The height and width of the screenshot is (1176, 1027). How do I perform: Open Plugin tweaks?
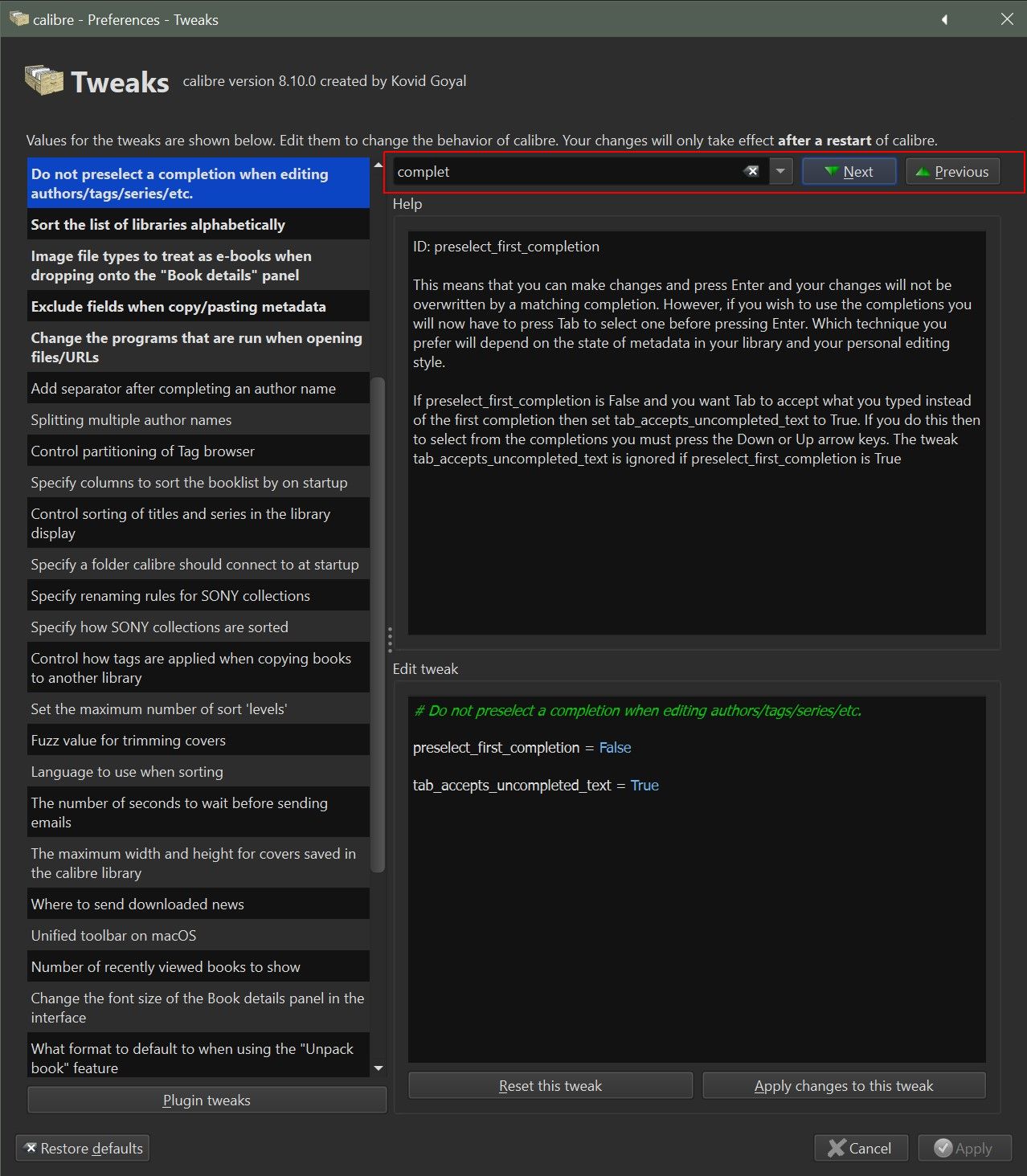(207, 1100)
